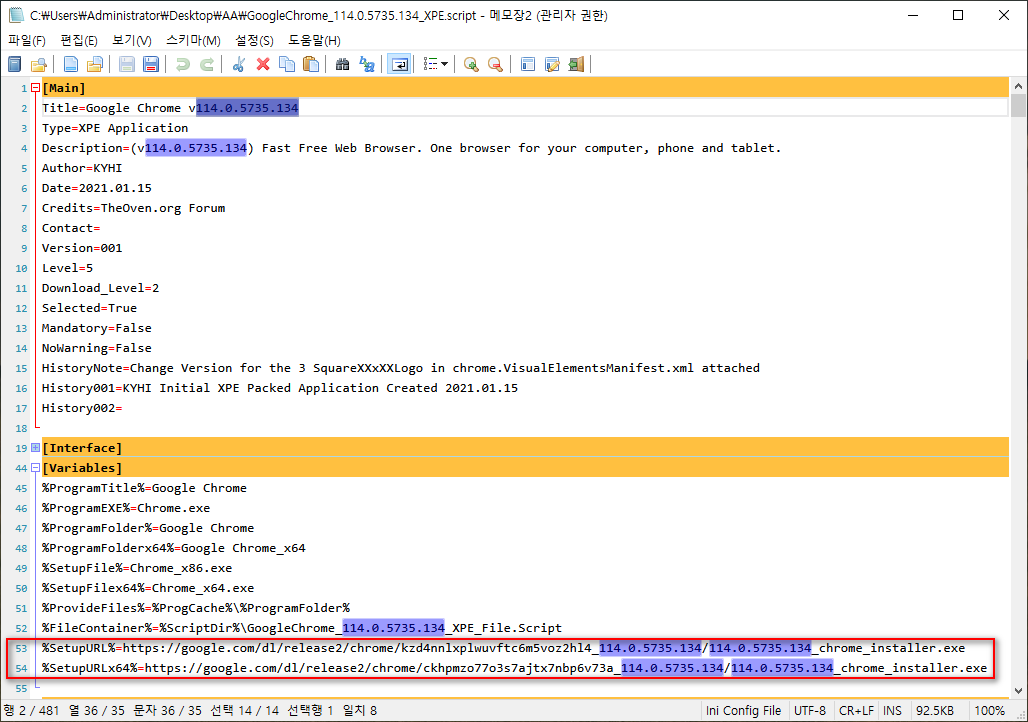Click the '%SetupFile%=Chrome_x86.exe' line
Screen dimensions: 1028x722
point(137,568)
